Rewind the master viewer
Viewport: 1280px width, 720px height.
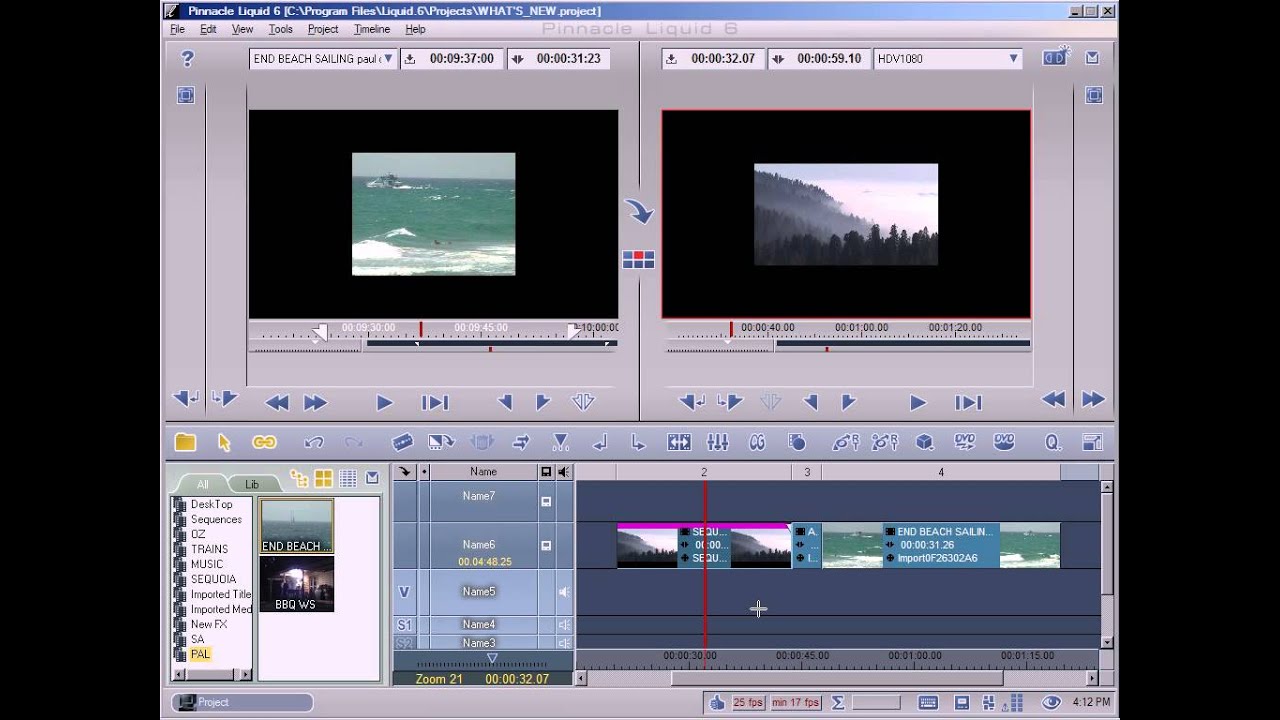click(x=1053, y=400)
